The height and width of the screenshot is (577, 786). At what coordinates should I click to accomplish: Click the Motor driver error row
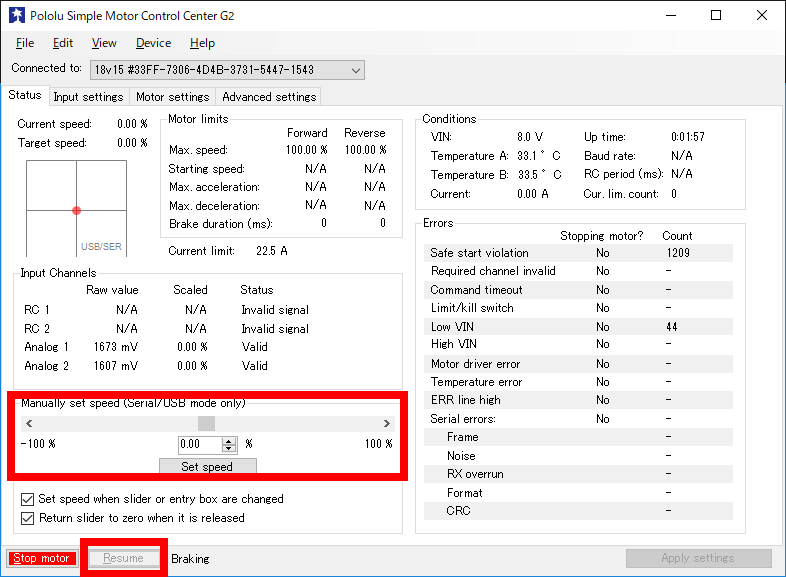(578, 364)
